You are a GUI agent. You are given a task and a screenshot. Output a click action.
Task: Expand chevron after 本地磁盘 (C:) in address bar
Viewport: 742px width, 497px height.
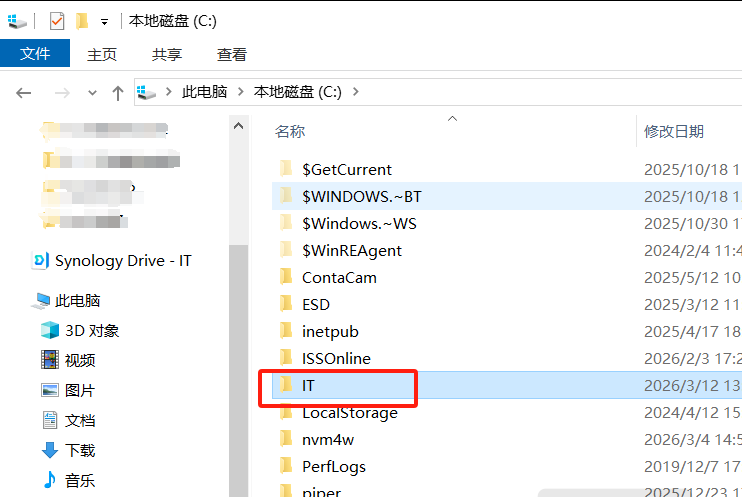point(355,92)
